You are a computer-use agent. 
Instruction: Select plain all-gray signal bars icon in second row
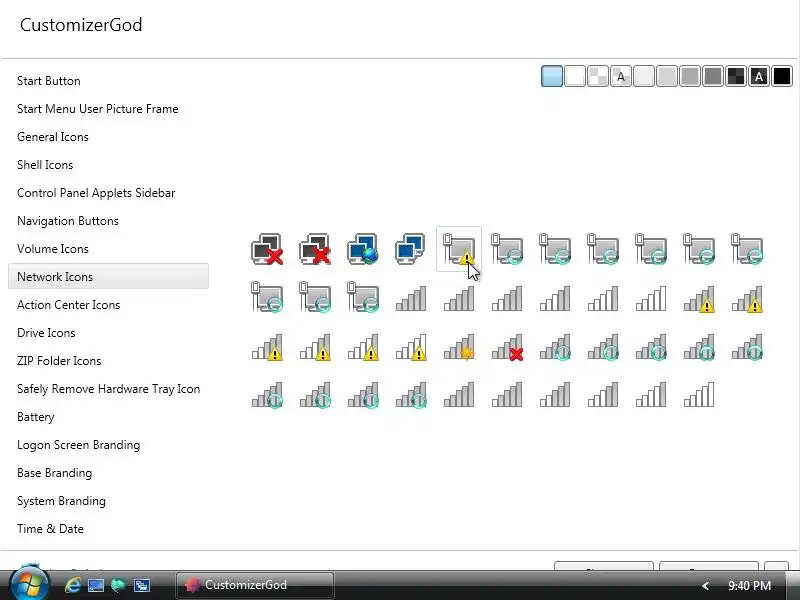(411, 299)
